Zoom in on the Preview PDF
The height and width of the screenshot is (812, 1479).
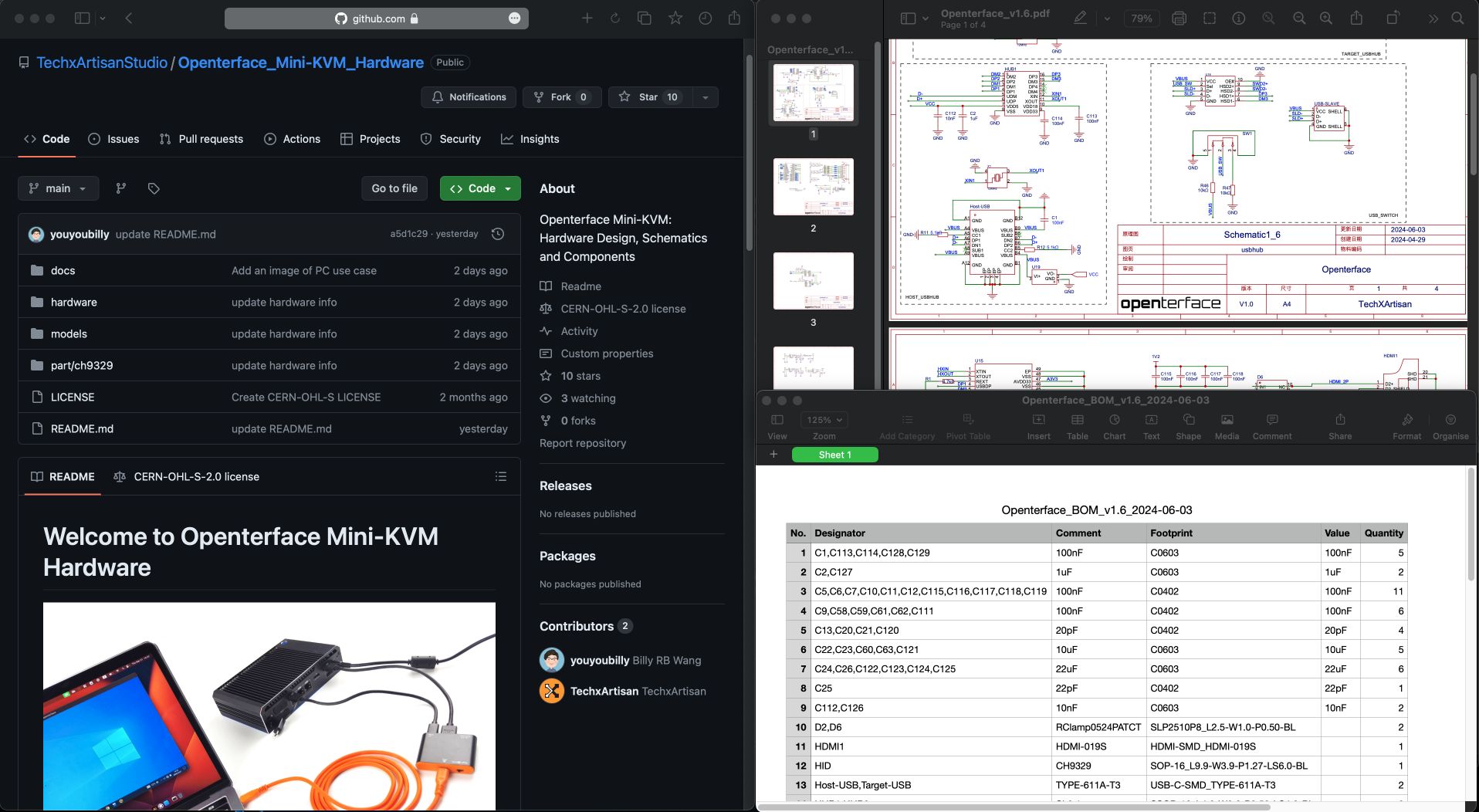pos(1325,19)
